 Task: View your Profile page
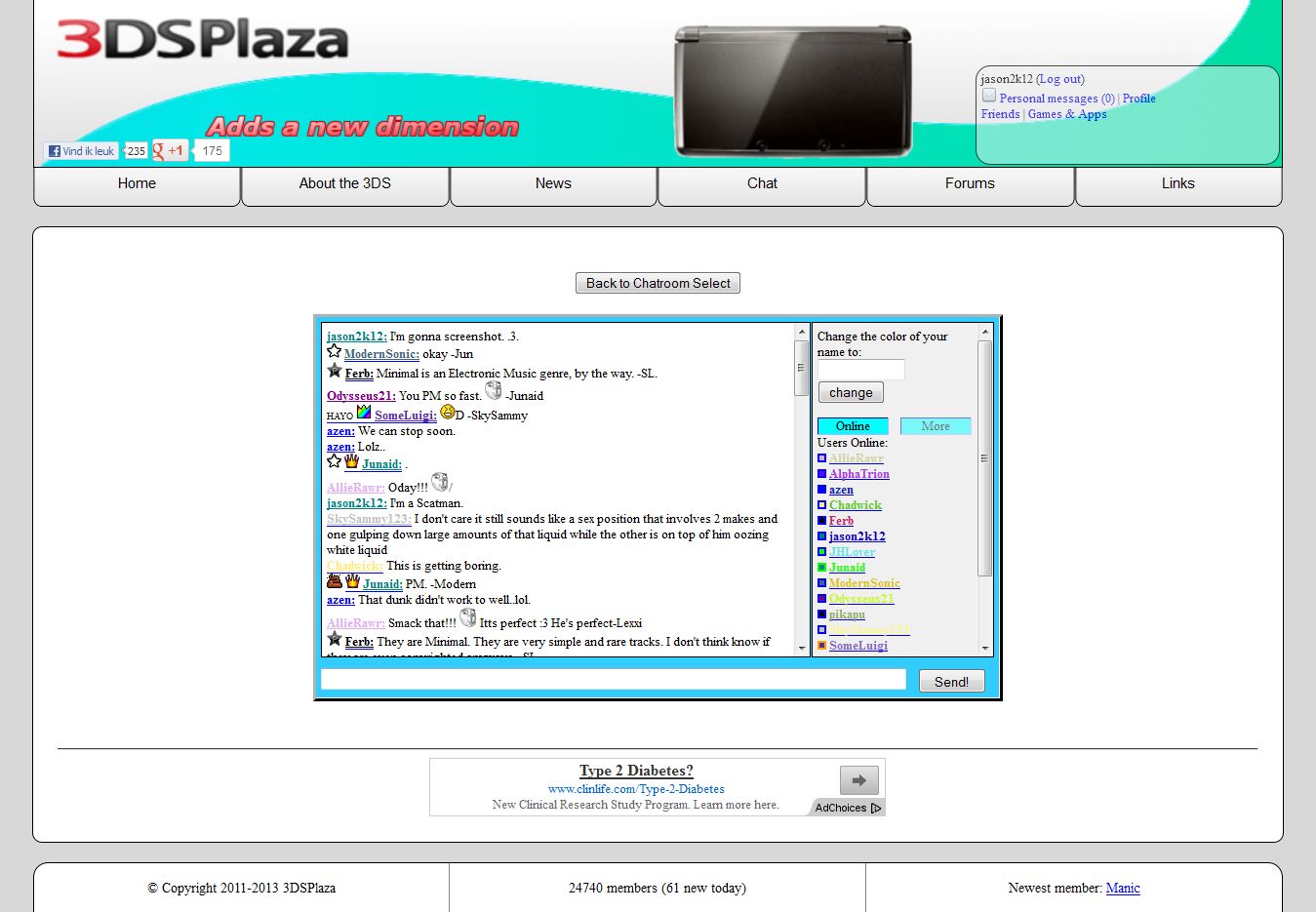1138,99
